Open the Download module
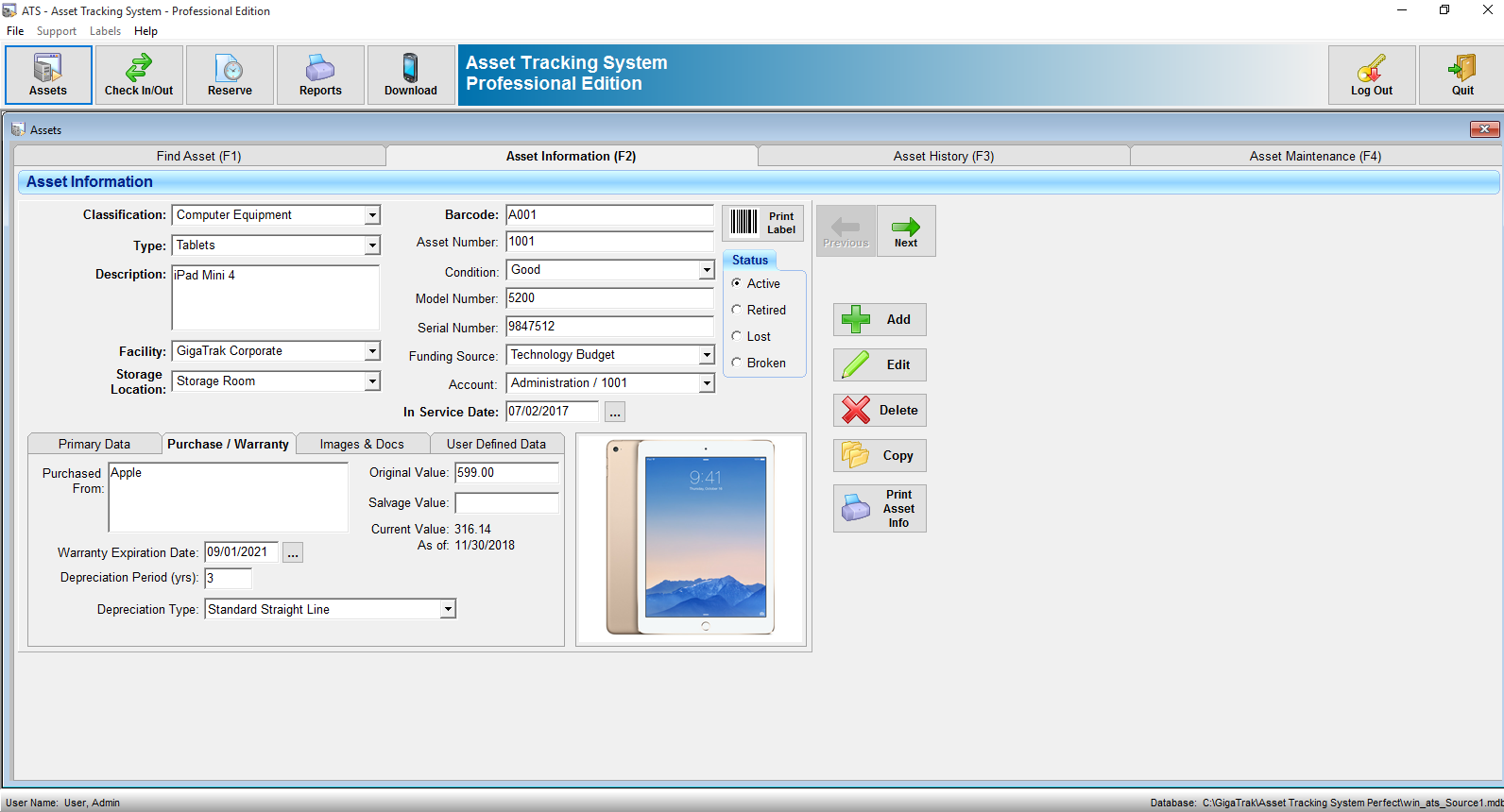Screen dimensions: 1504x812 [x=411, y=76]
